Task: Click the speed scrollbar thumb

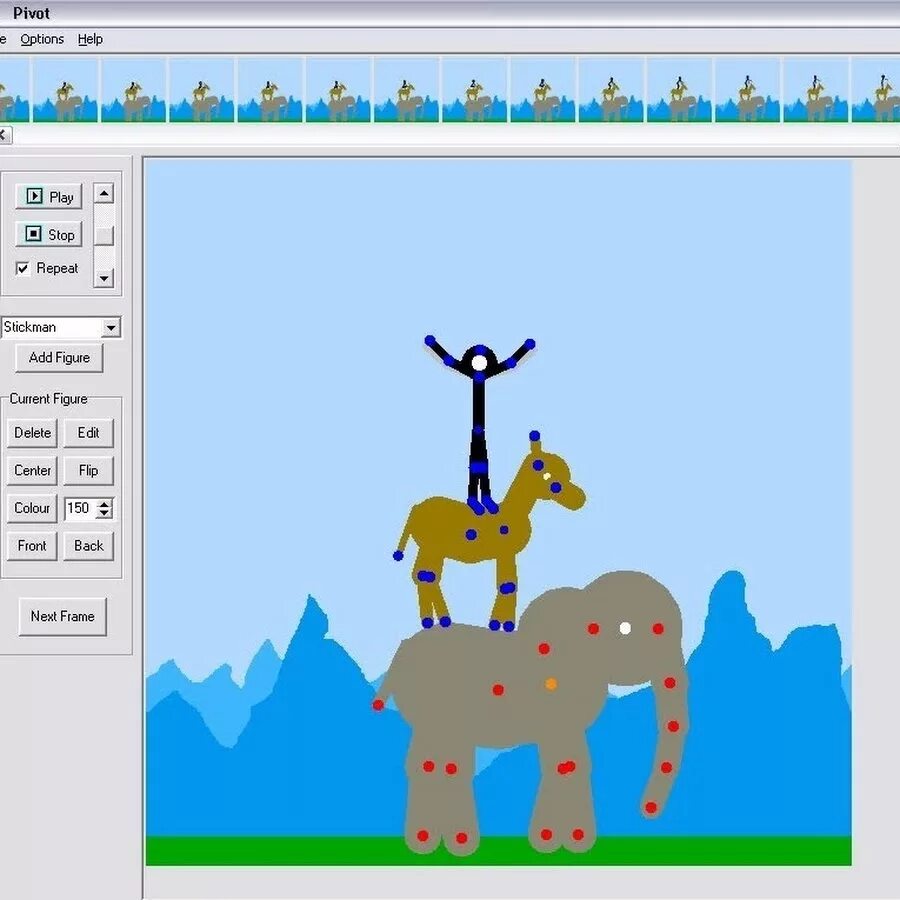Action: 103,235
